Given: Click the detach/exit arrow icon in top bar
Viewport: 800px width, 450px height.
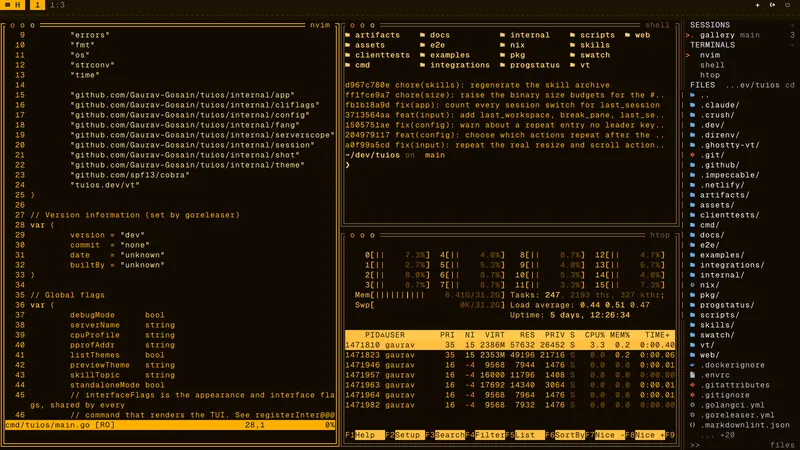Looking at the screenshot, I should [772, 5].
